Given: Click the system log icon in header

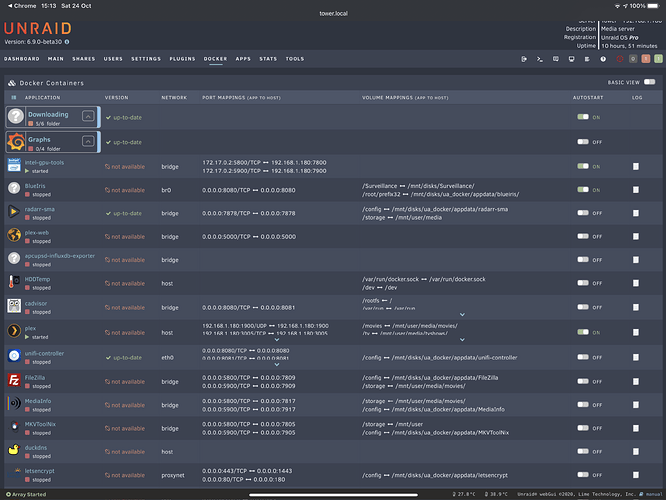Looking at the screenshot, I should click(x=587, y=59).
